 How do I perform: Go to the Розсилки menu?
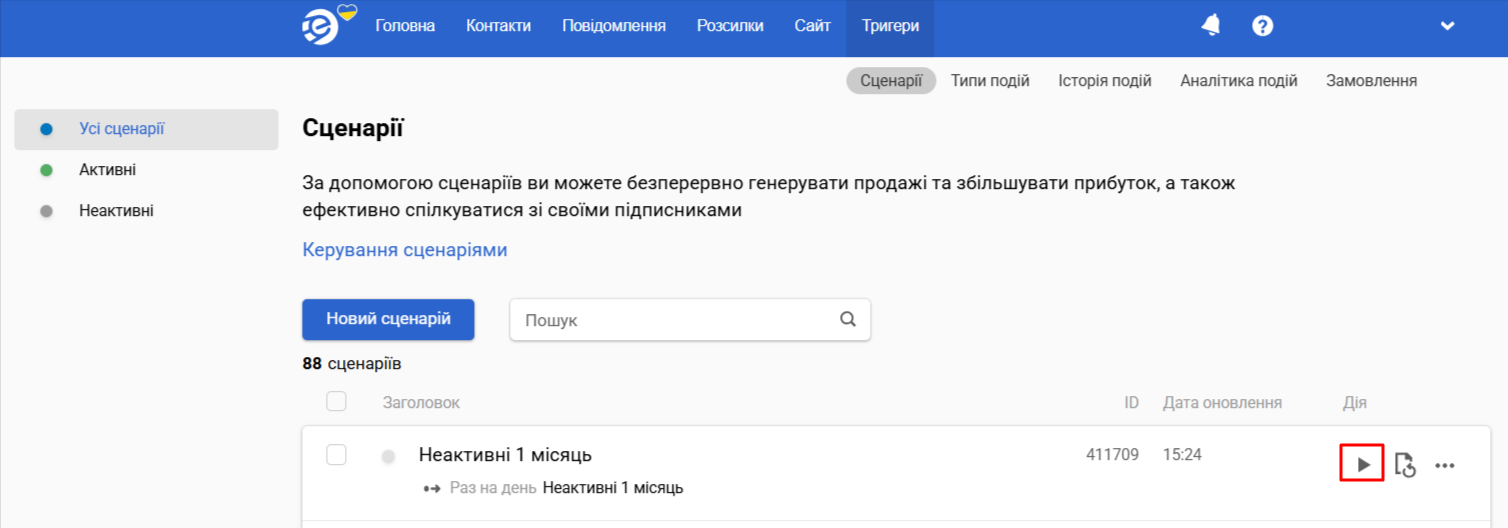coord(730,26)
